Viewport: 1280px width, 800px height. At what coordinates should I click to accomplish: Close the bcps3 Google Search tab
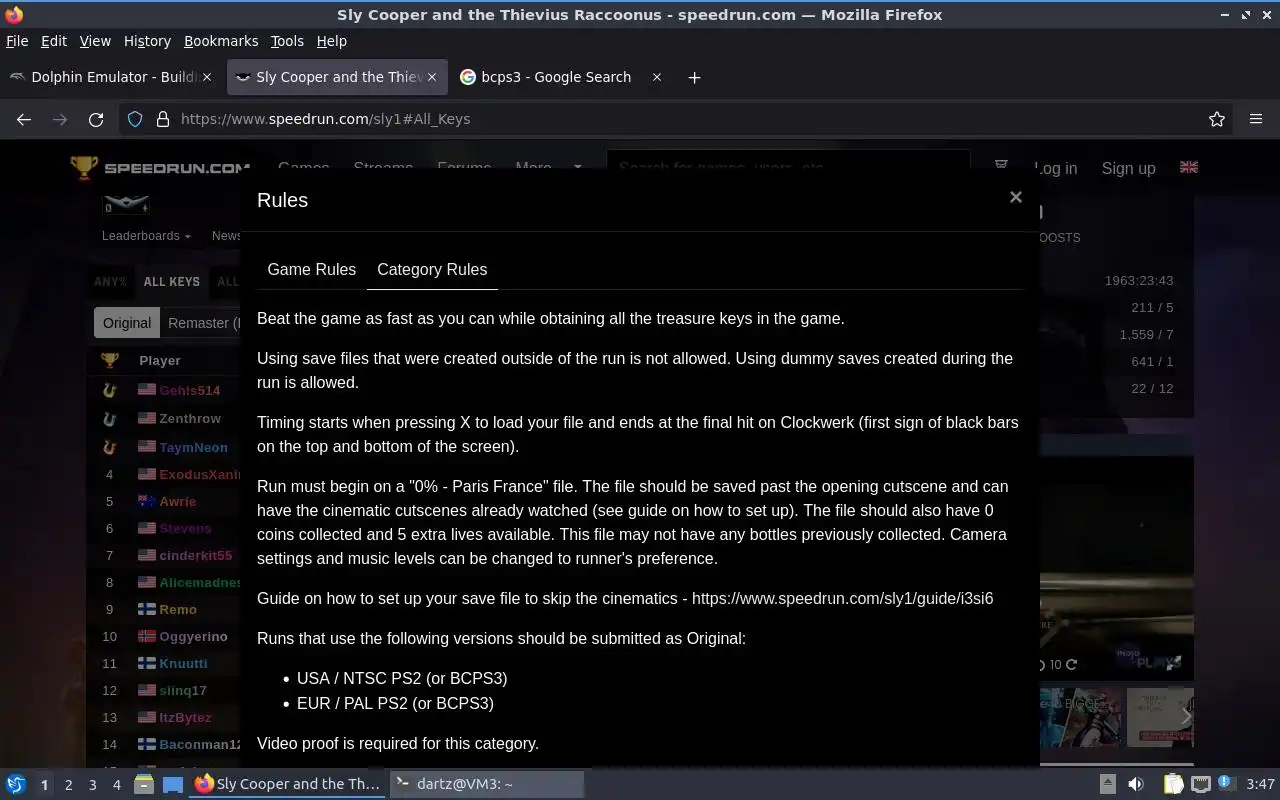(656, 77)
